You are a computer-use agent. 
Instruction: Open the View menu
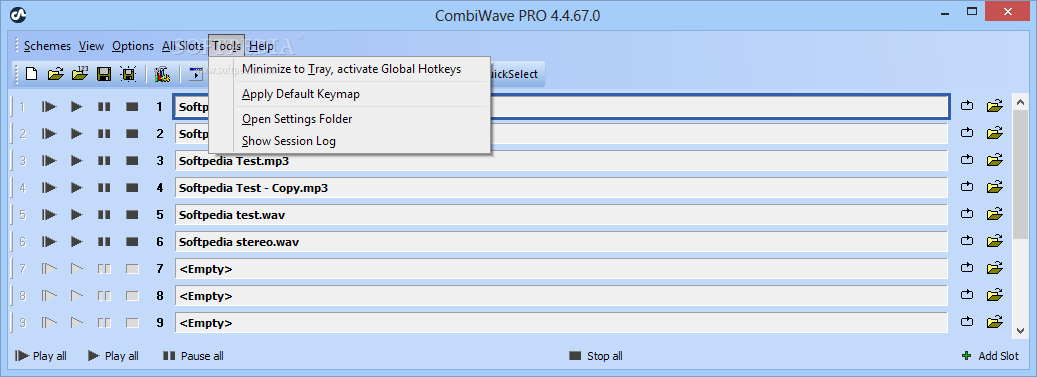click(91, 46)
